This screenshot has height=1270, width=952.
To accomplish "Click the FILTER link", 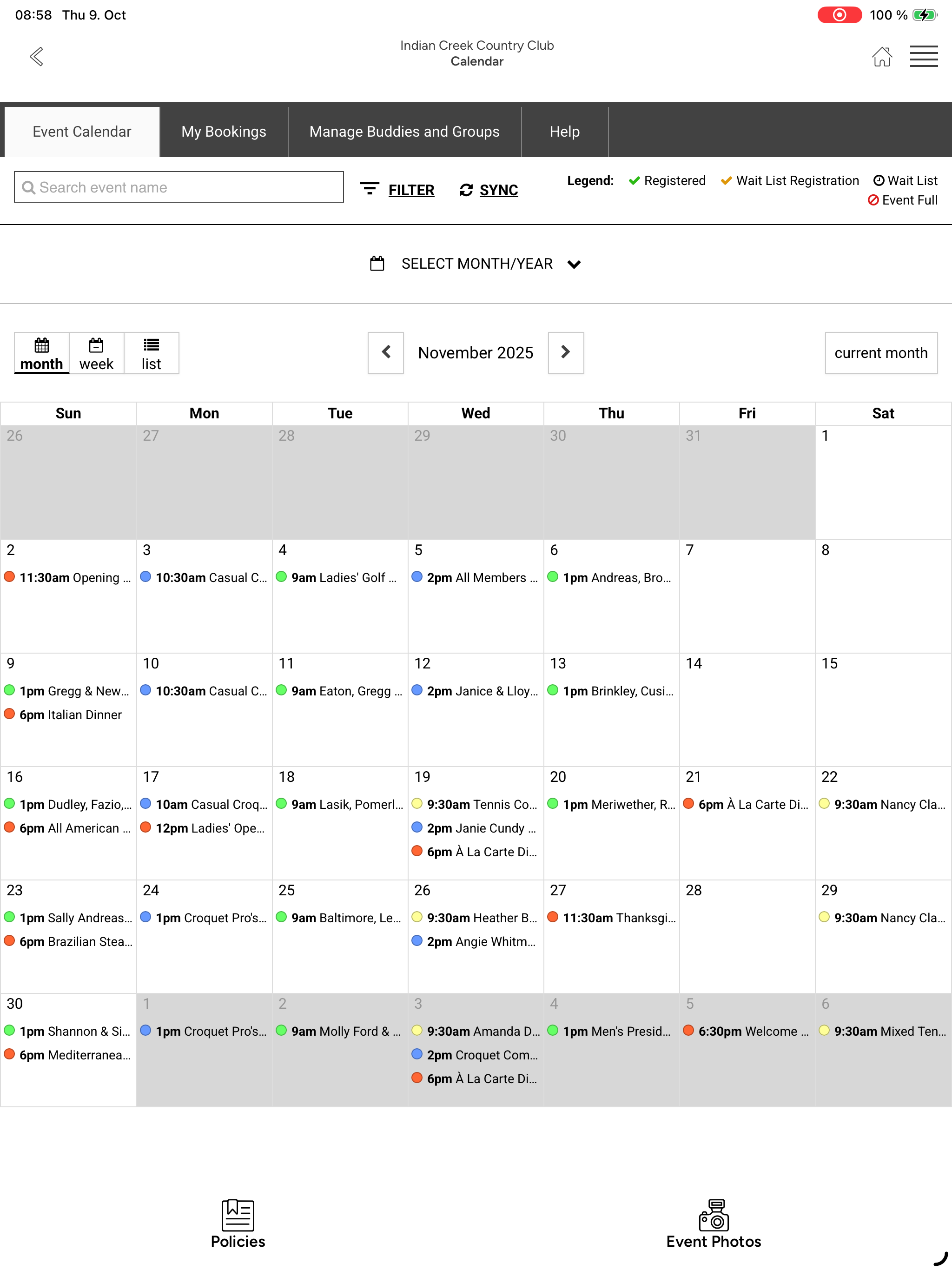I will 411,190.
